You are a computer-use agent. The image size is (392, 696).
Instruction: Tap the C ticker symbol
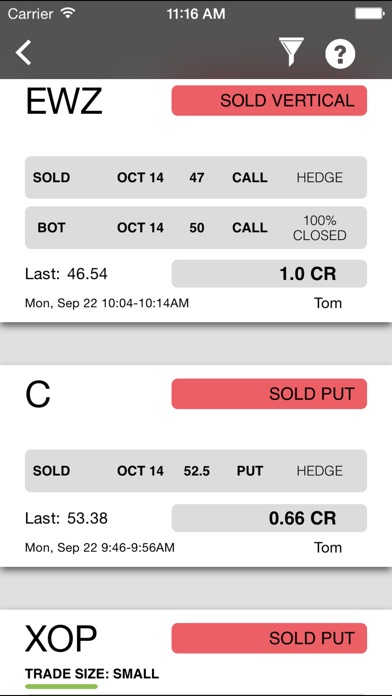tap(38, 395)
